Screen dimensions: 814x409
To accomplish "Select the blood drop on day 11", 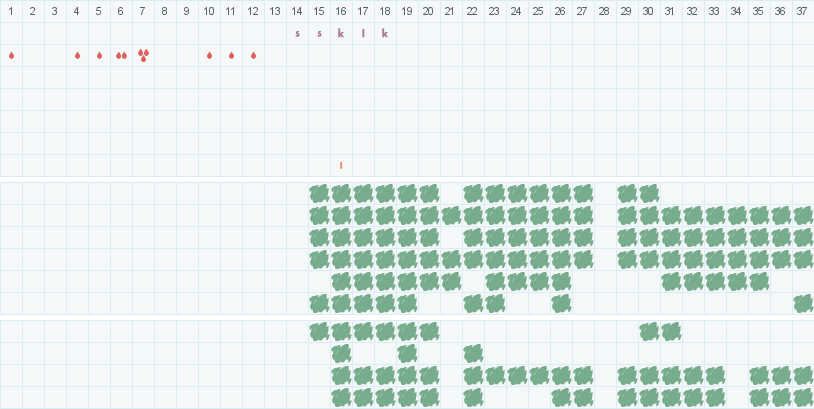I will (231, 55).
